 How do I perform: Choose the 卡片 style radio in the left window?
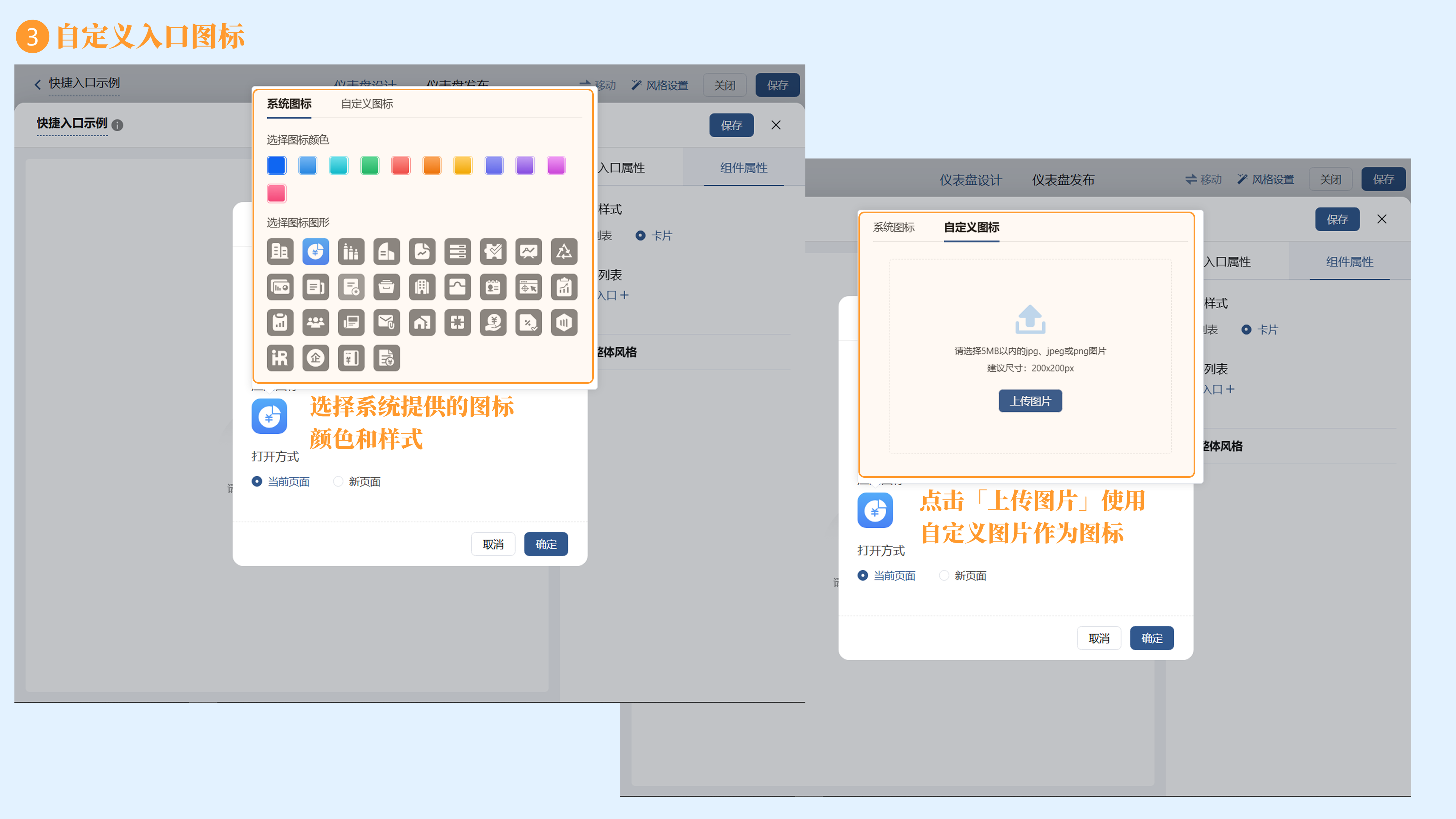tap(640, 236)
